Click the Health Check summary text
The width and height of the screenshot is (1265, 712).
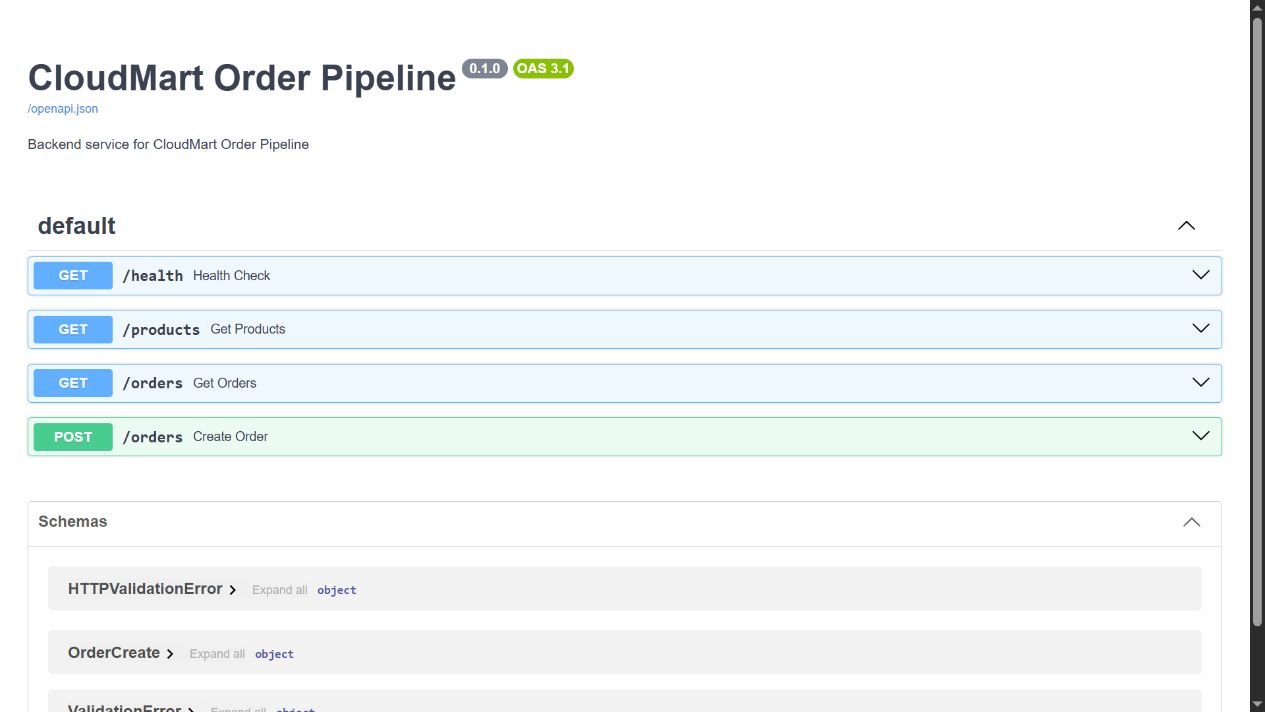(232, 276)
